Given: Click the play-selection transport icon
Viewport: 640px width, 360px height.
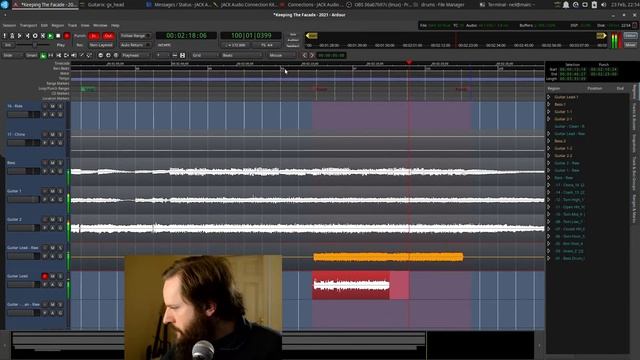Looking at the screenshot, I should click(x=42, y=36).
